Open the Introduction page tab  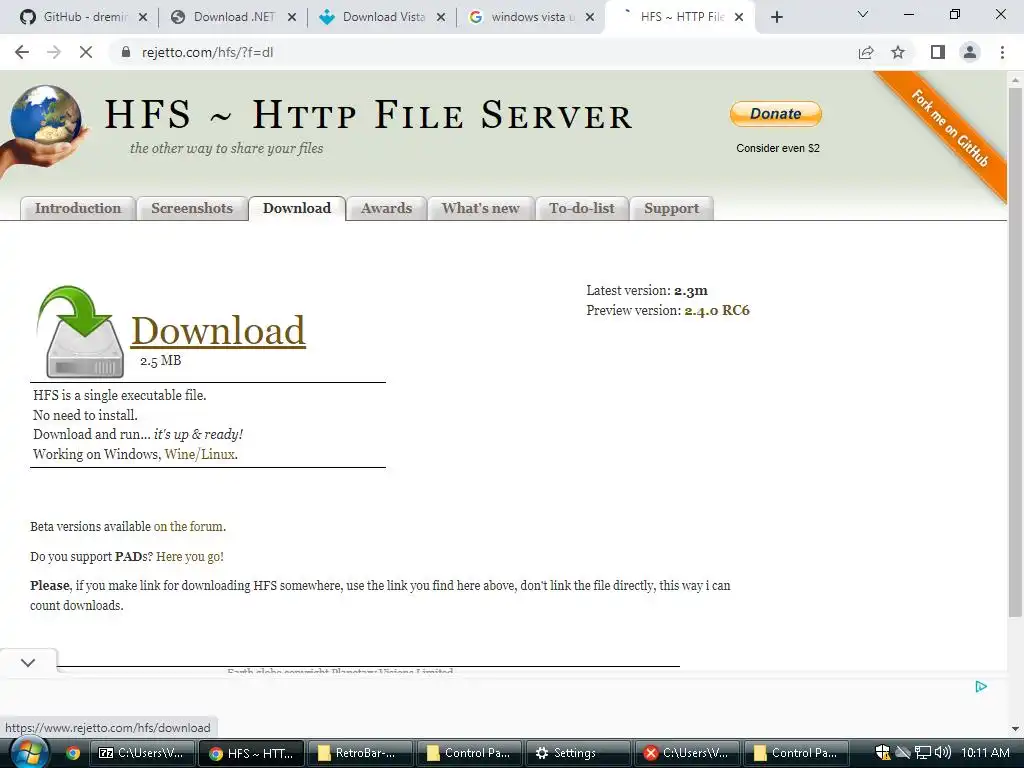[78, 208]
